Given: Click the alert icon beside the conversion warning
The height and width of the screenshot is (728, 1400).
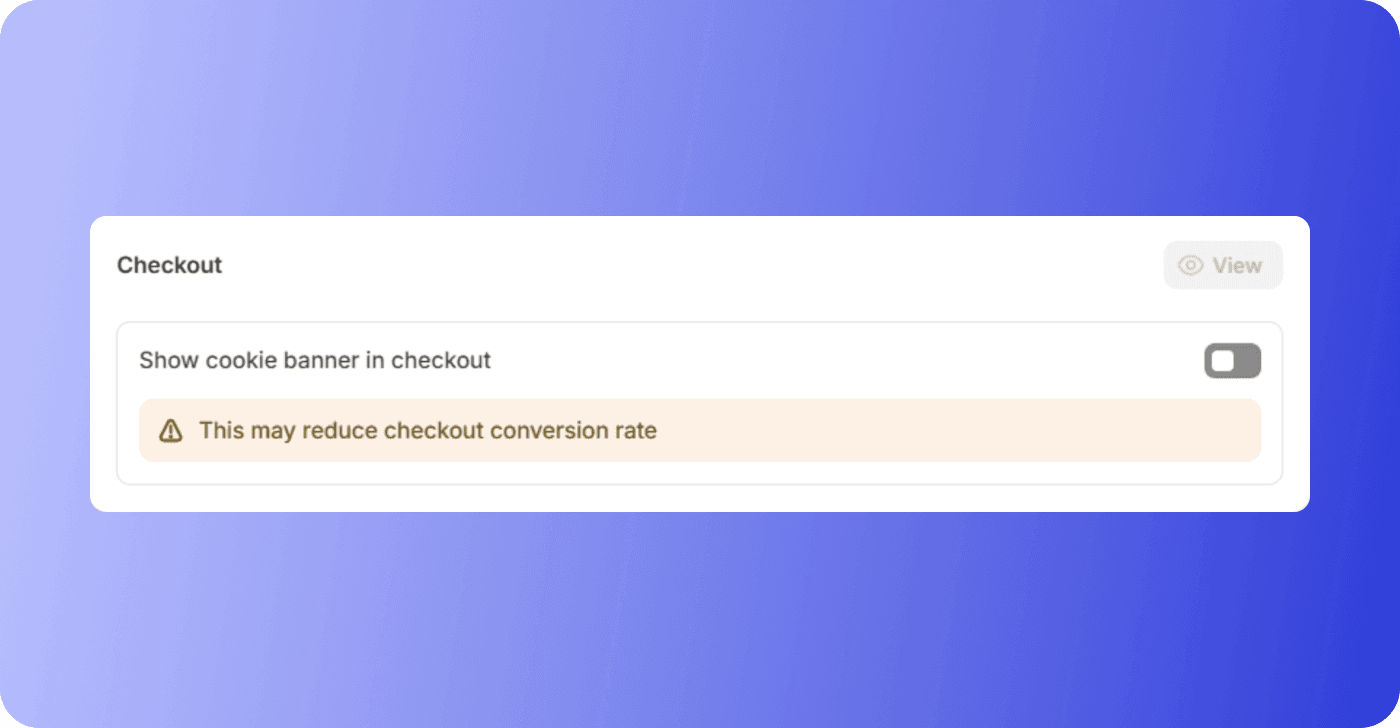Looking at the screenshot, I should (172, 430).
